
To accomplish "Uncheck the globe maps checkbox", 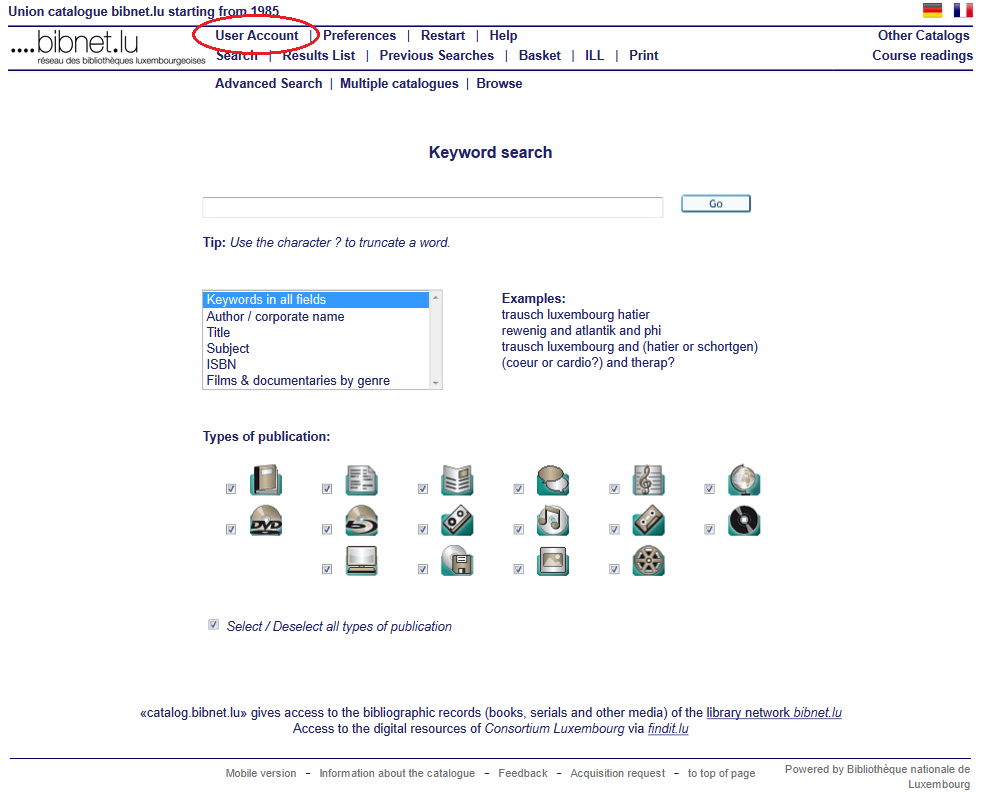I will pos(709,489).
